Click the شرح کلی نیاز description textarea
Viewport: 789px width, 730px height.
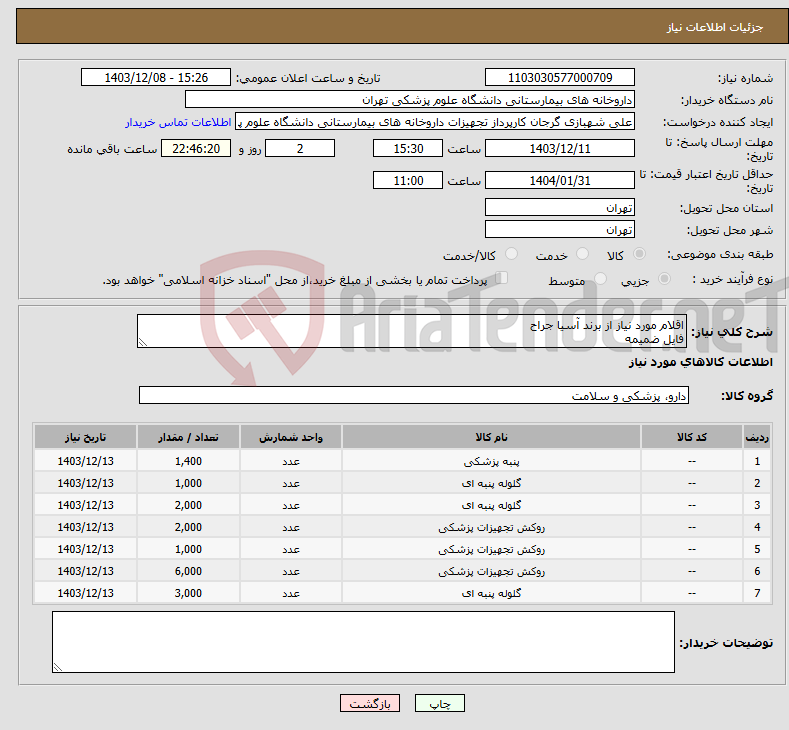412,331
